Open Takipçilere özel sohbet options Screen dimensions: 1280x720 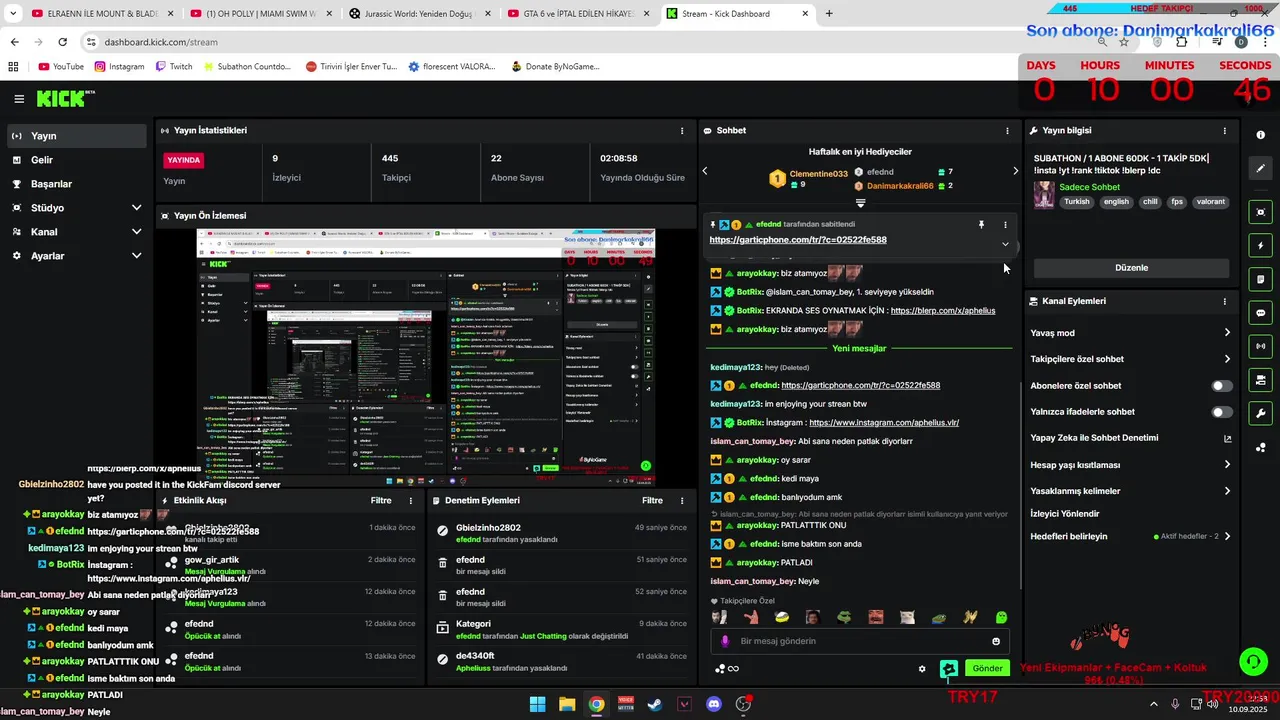(x=1130, y=359)
